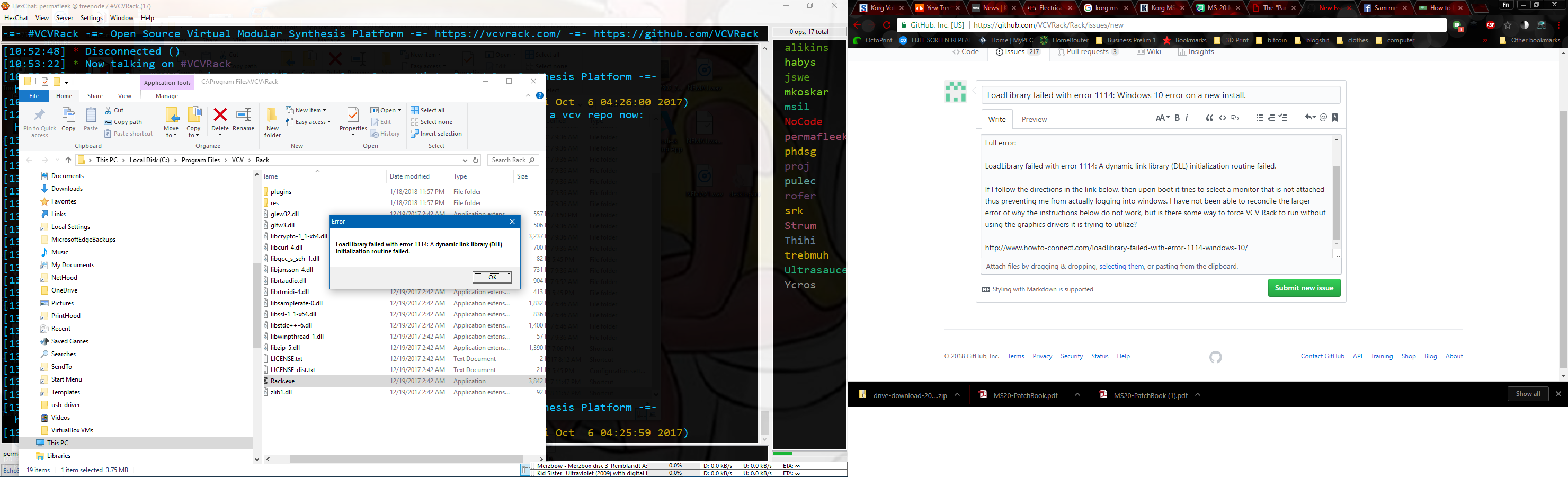Image resolution: width=1568 pixels, height=477 pixels.
Task: Click the saved reply bookmark-style icon
Action: tap(1335, 118)
